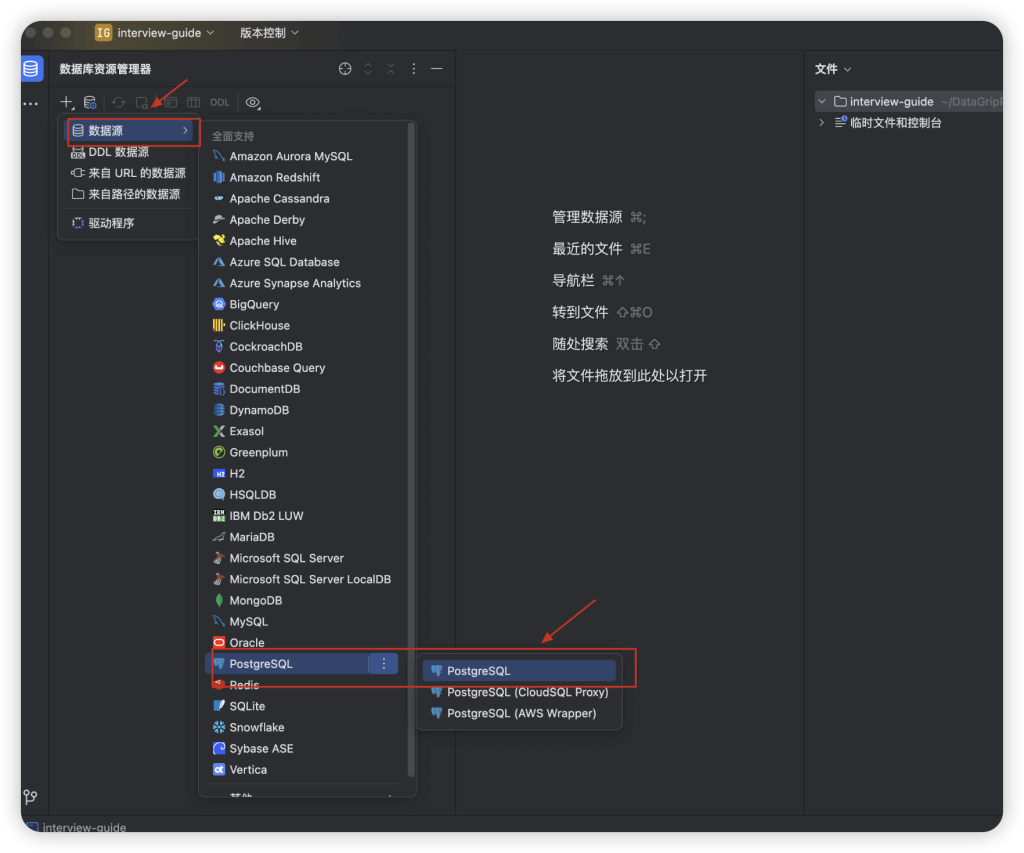The width and height of the screenshot is (1024, 853).
Task: Click the plus icon in database explorer toolbar
Action: pos(65,101)
